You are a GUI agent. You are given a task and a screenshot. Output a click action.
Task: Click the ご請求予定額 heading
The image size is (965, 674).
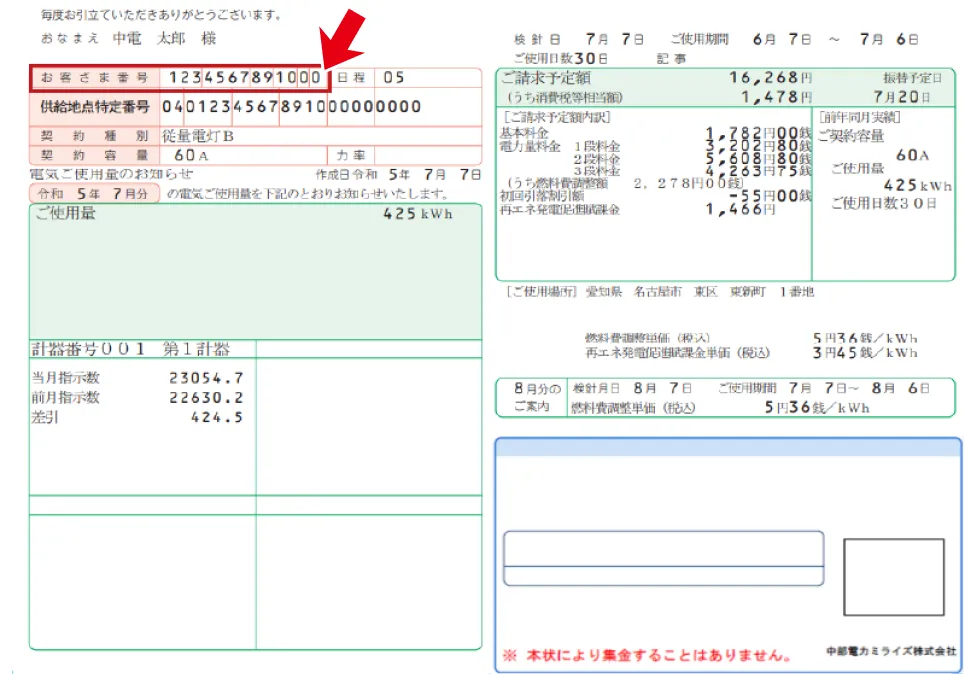coord(547,78)
